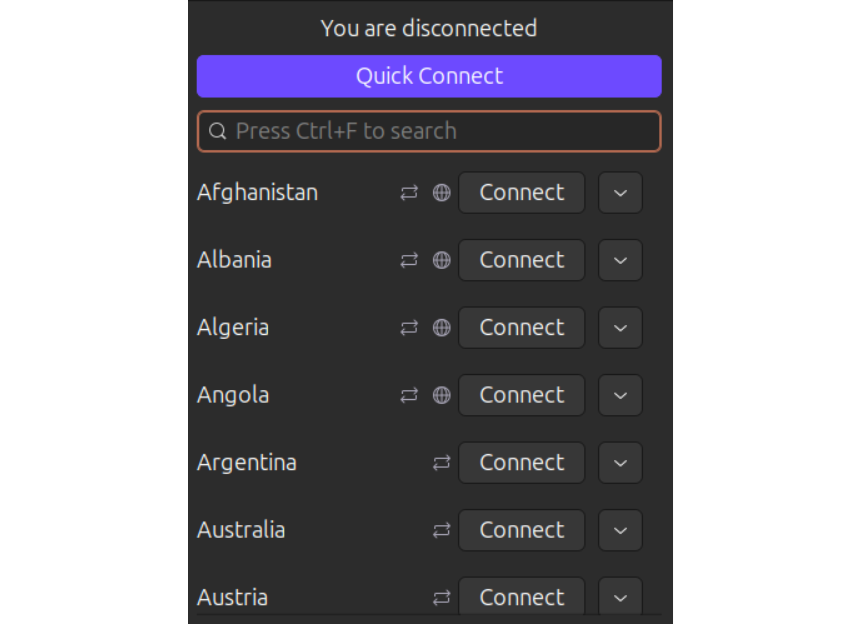Click the search magnifier icon
The height and width of the screenshot is (624, 861).
217,131
